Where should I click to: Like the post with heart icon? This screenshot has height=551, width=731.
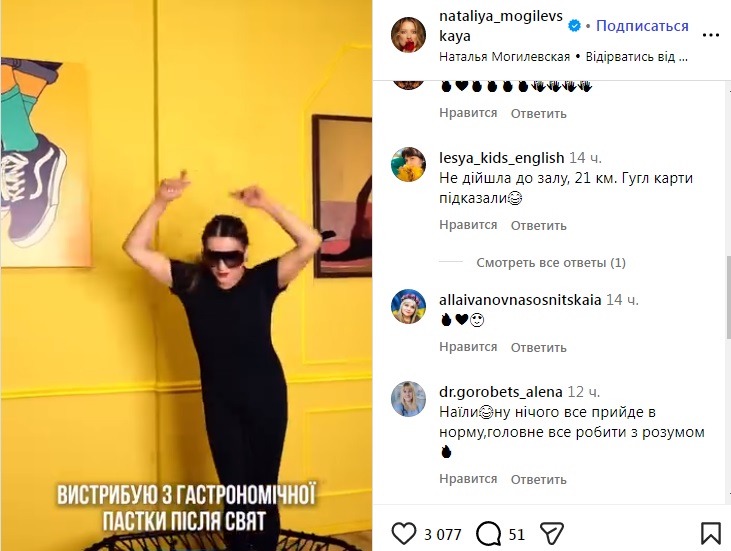(404, 534)
